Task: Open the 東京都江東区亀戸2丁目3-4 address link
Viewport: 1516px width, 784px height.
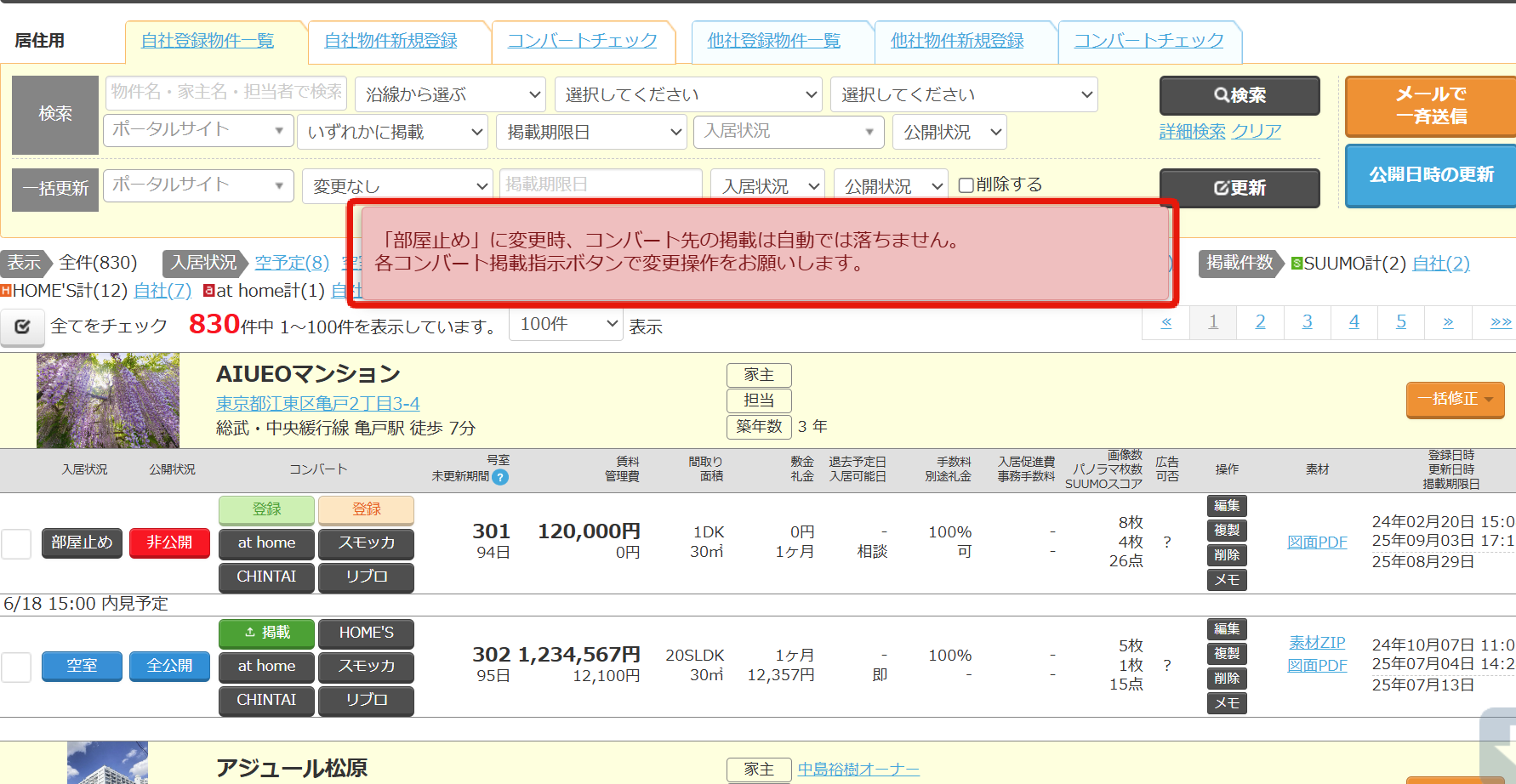Action: coord(318,403)
